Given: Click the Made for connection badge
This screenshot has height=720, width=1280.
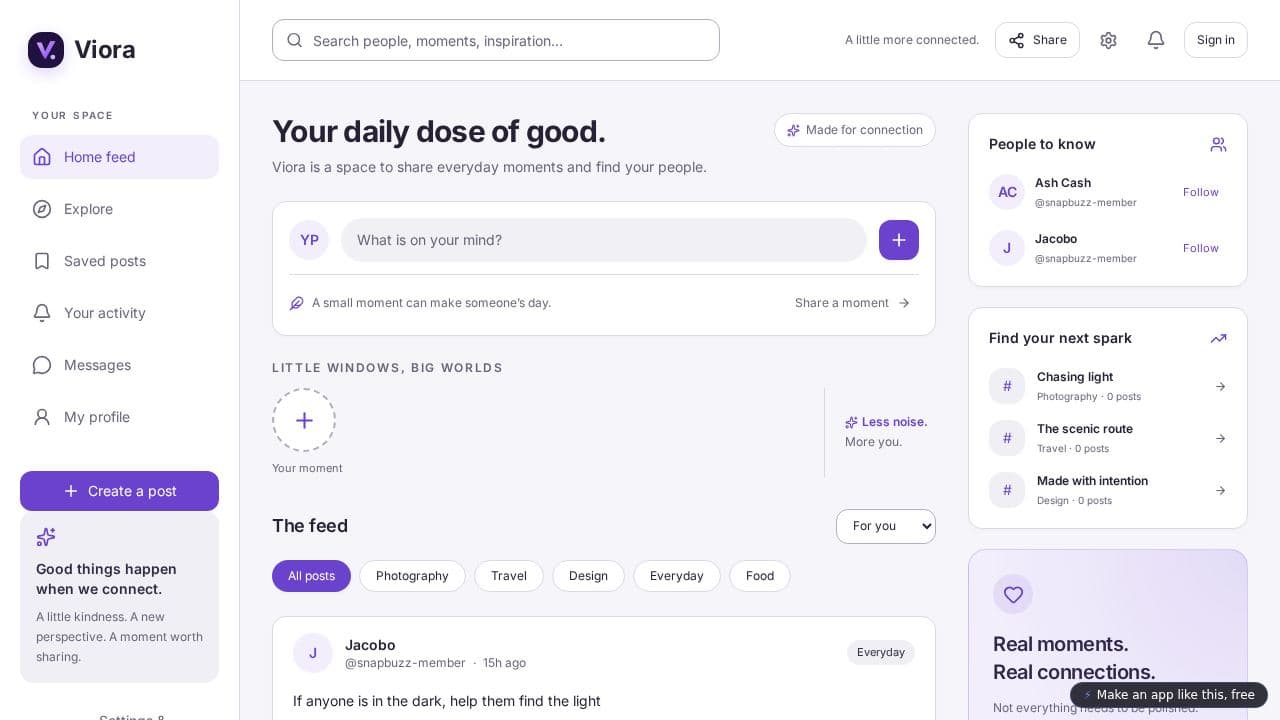Looking at the screenshot, I should pyautogui.click(x=855, y=130).
